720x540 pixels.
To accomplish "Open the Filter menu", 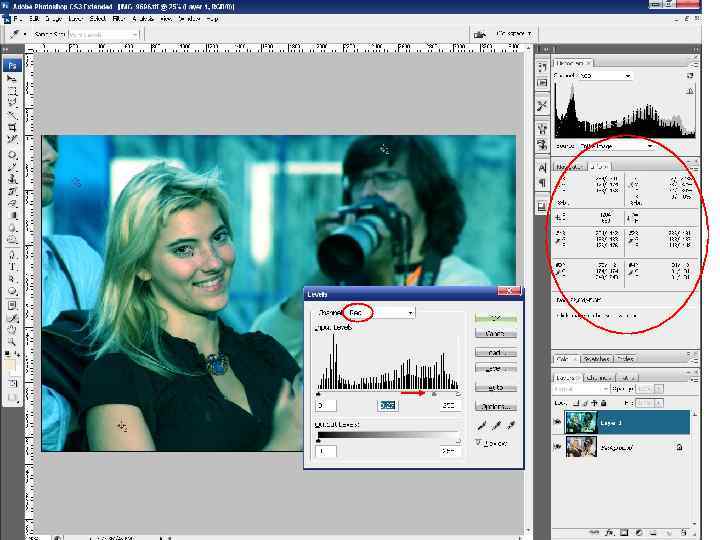I will (119, 18).
